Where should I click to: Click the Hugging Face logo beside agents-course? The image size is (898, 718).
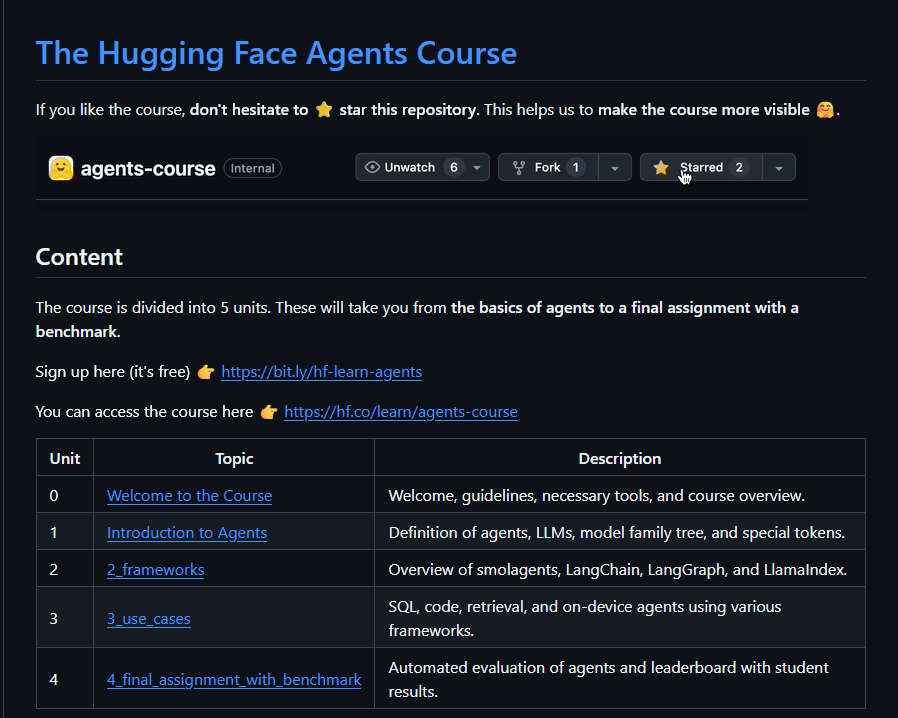[x=61, y=168]
